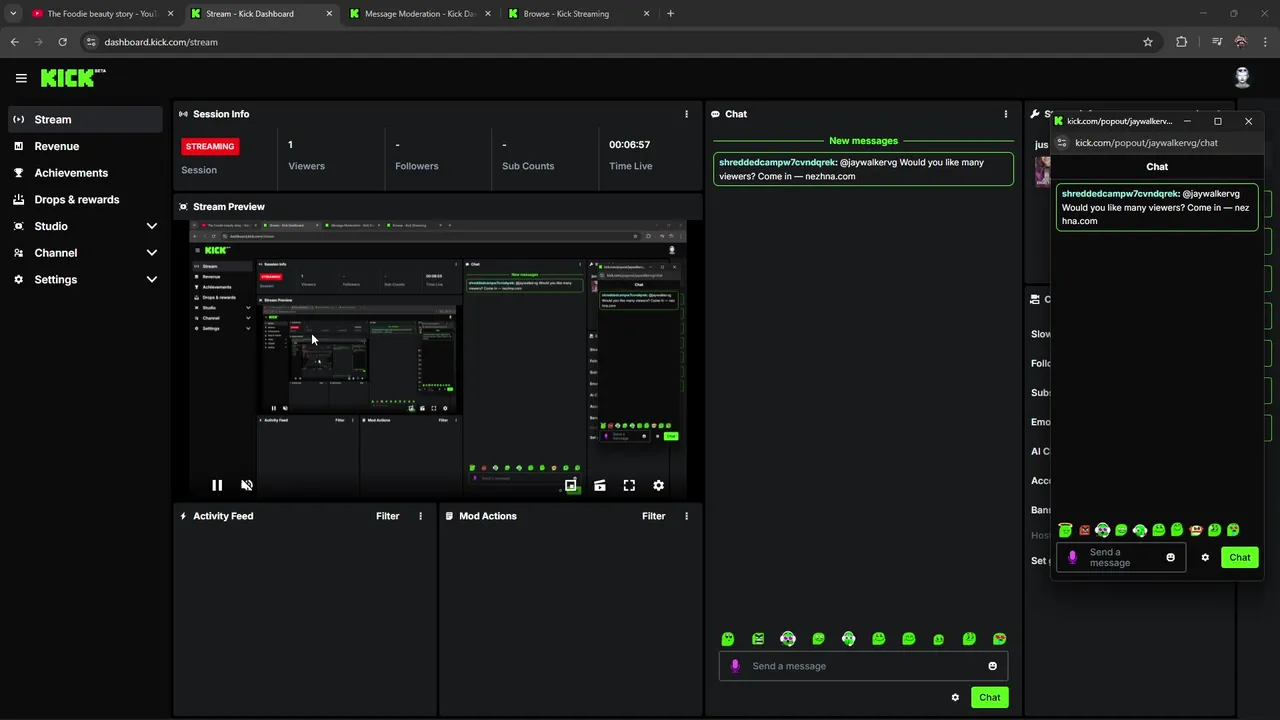The image size is (1280, 720).
Task: Click username shreddedcampw7cvndqrek in popout chat
Action: click(x=1120, y=194)
